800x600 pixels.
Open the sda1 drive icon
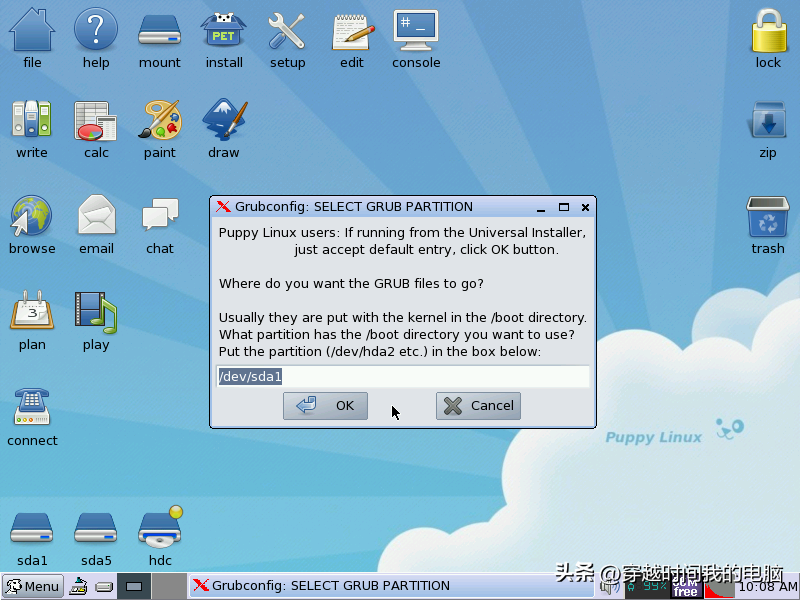point(32,528)
